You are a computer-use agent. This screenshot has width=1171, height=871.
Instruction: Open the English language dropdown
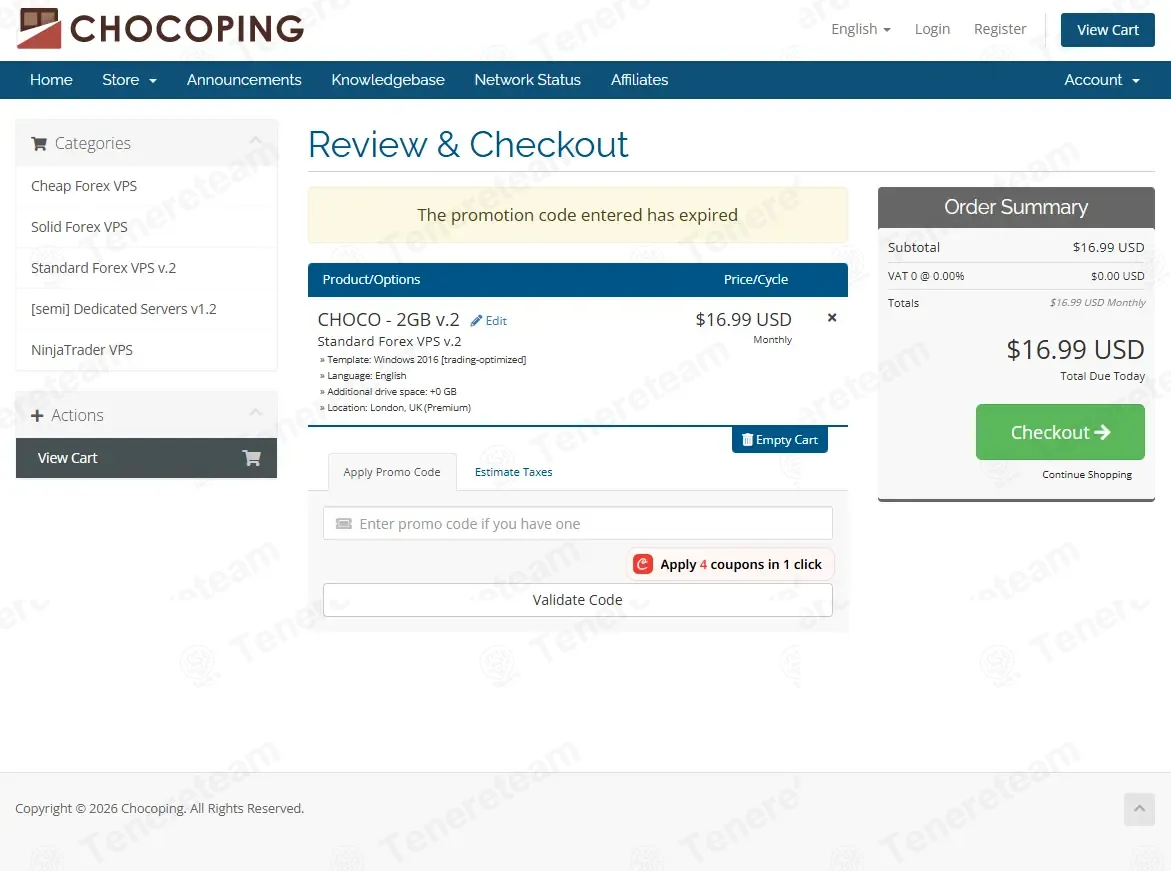pos(860,29)
